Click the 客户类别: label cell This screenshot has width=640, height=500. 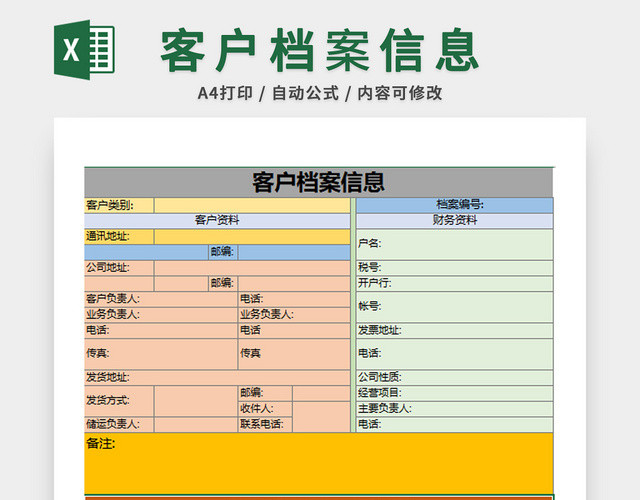[x=119, y=205]
